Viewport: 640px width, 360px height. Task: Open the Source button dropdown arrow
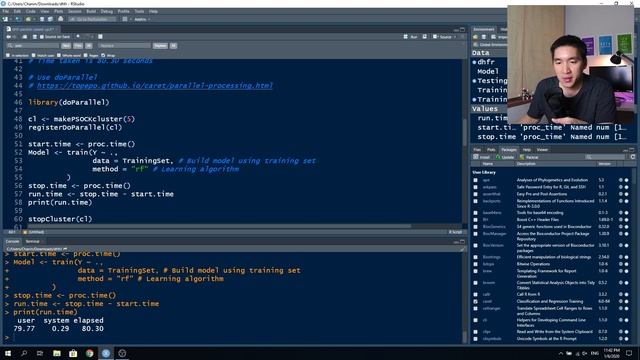click(x=455, y=37)
